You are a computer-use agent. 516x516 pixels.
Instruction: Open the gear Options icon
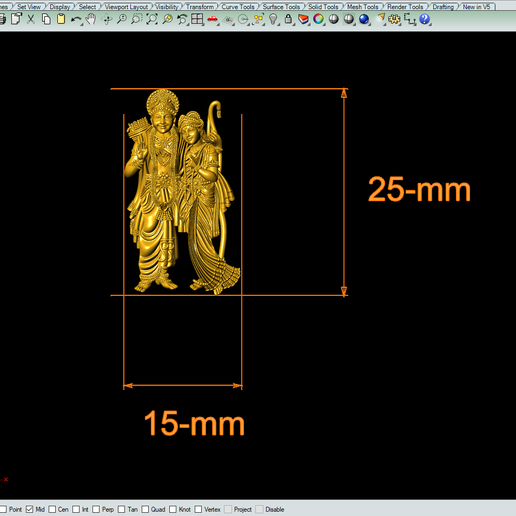(x=395, y=19)
